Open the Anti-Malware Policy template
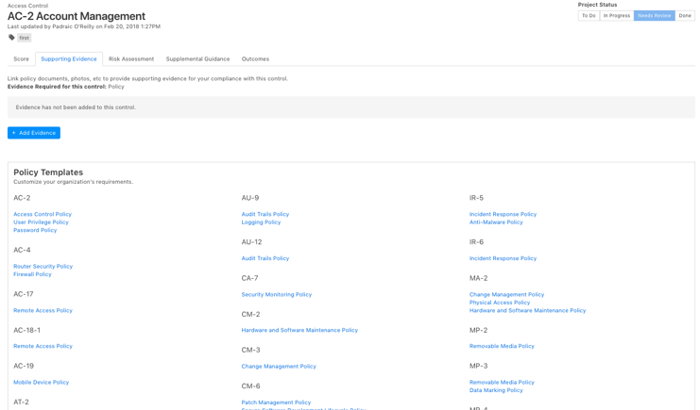 [496, 222]
